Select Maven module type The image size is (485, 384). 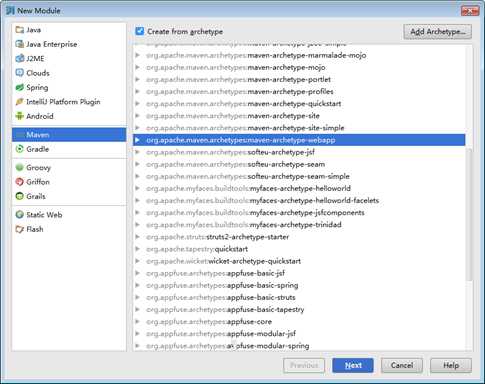pos(69,135)
